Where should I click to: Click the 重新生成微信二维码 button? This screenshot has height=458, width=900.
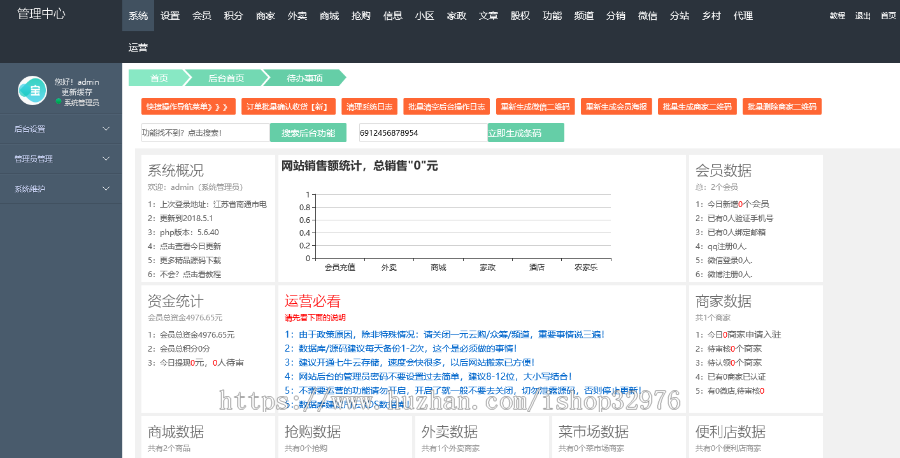click(x=535, y=106)
